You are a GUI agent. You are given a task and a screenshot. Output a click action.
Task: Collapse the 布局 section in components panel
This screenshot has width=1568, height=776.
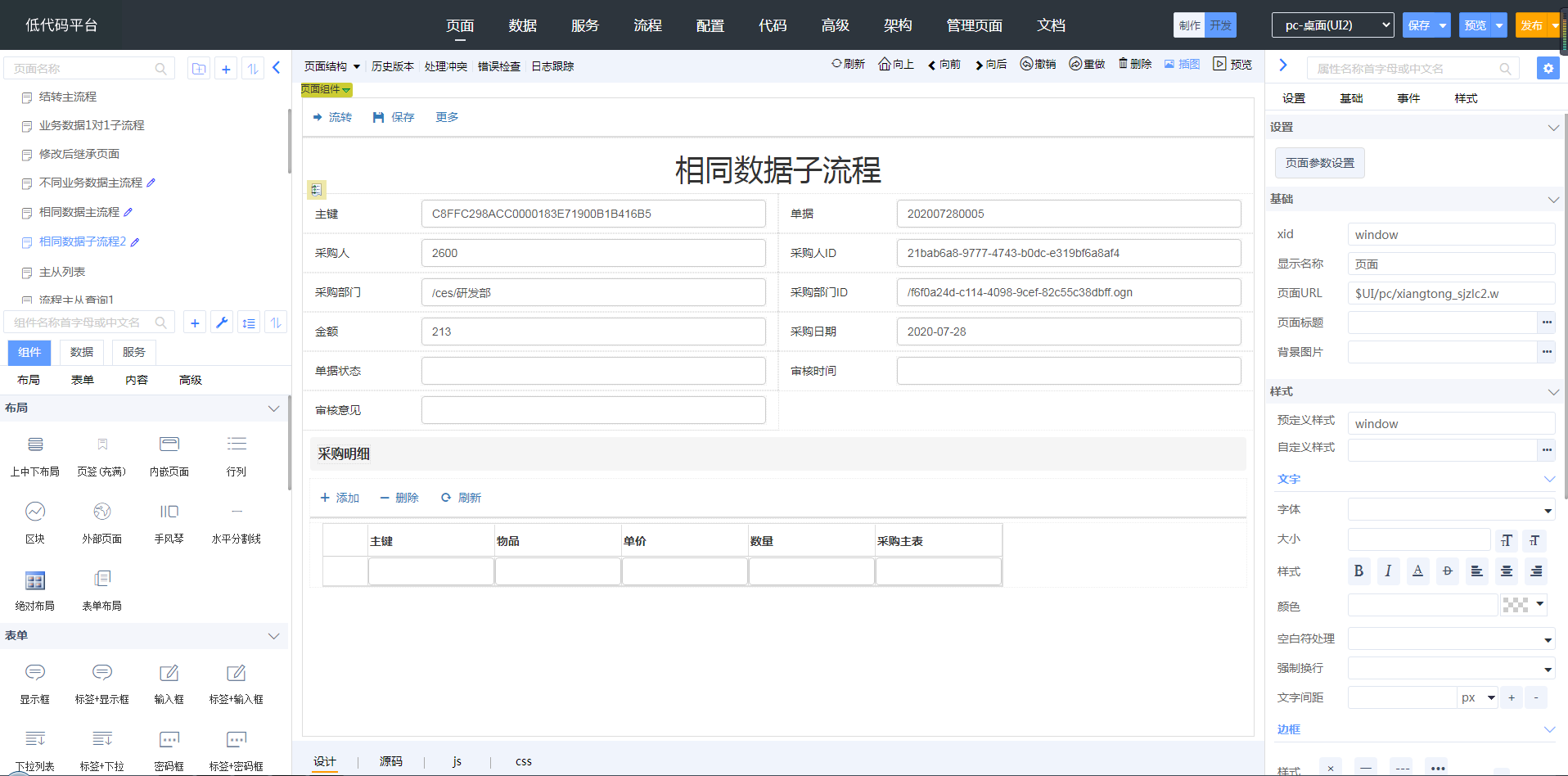(273, 408)
